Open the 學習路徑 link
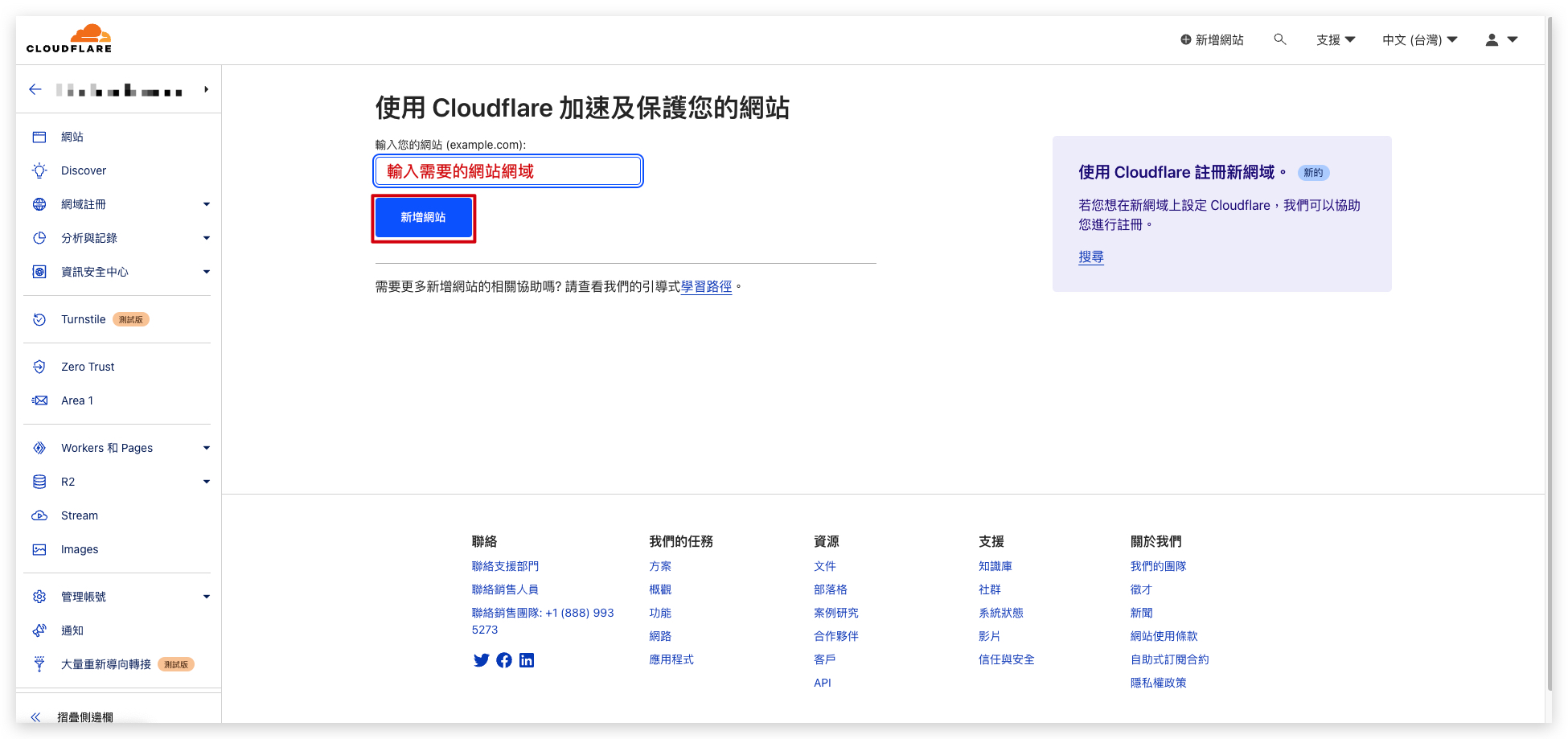The width and height of the screenshot is (1568, 739). 706,286
